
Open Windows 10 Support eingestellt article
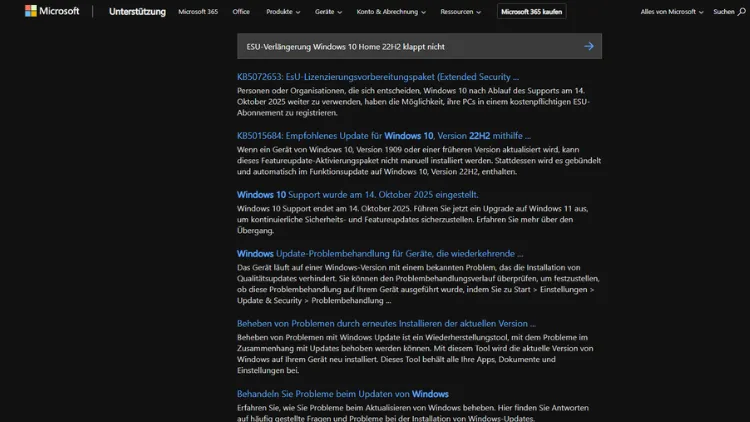pyautogui.click(x=357, y=194)
